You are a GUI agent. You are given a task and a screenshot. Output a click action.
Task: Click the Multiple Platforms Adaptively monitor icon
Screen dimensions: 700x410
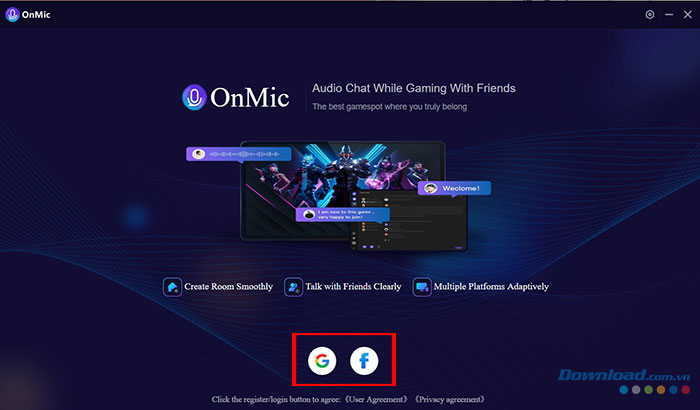pos(422,287)
